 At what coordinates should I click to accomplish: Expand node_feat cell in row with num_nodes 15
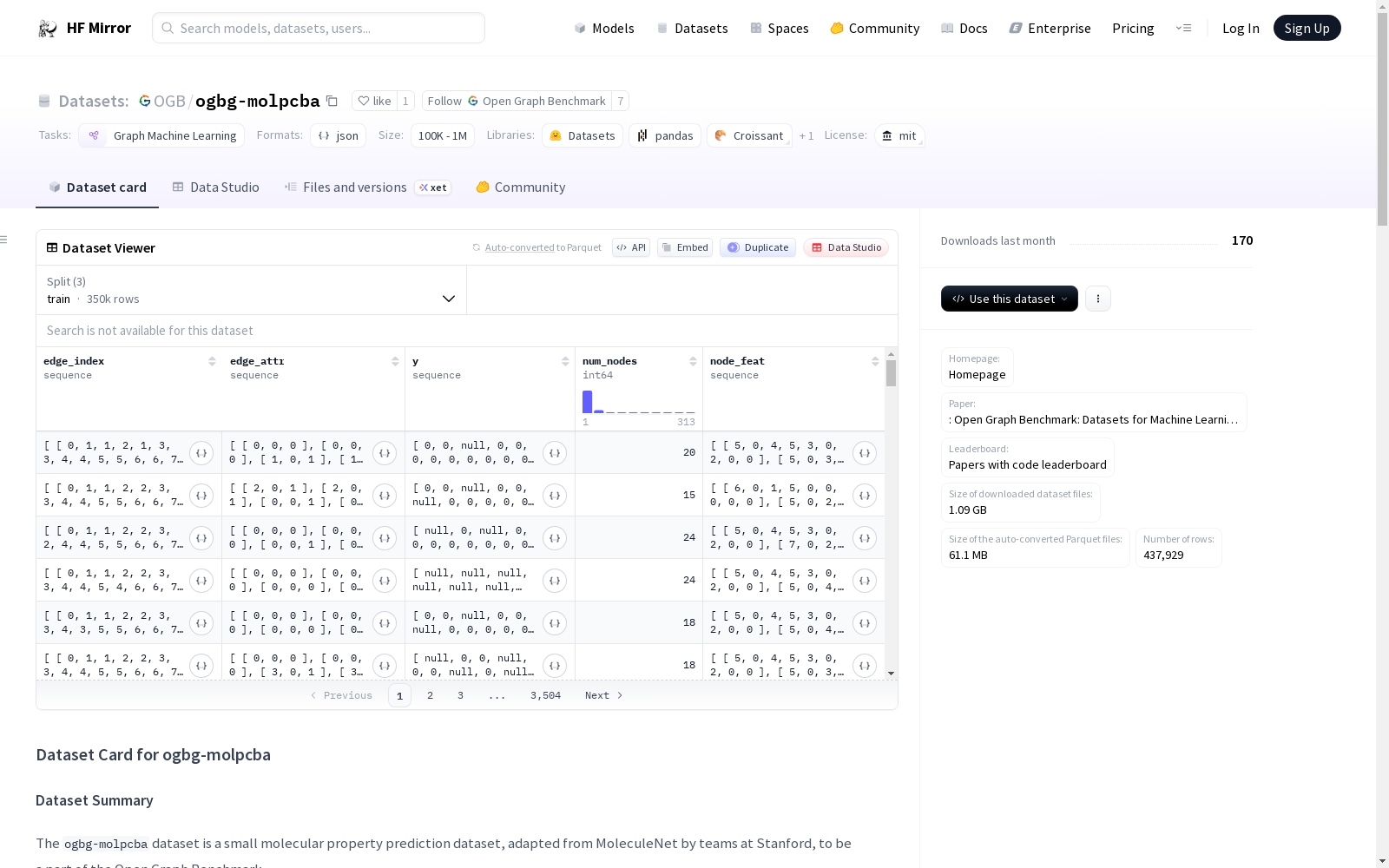point(865,496)
